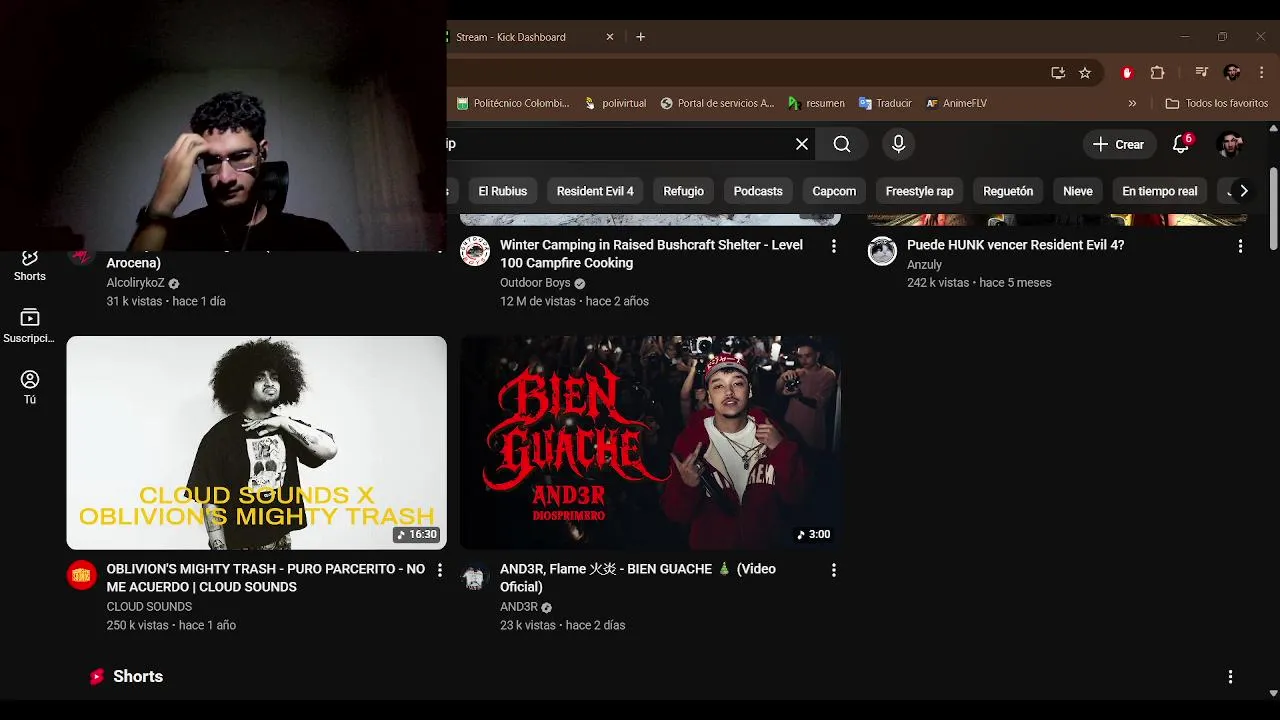
Task: Close the Stream - Kick Dashboard tab
Action: [x=610, y=37]
